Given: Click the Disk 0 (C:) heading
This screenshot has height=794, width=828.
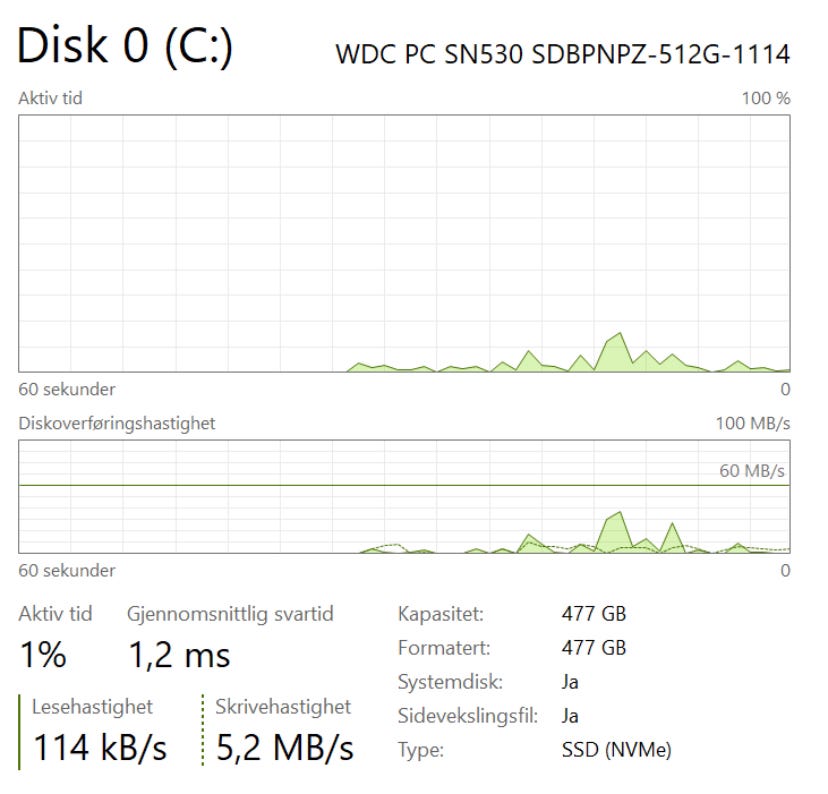Looking at the screenshot, I should [125, 47].
